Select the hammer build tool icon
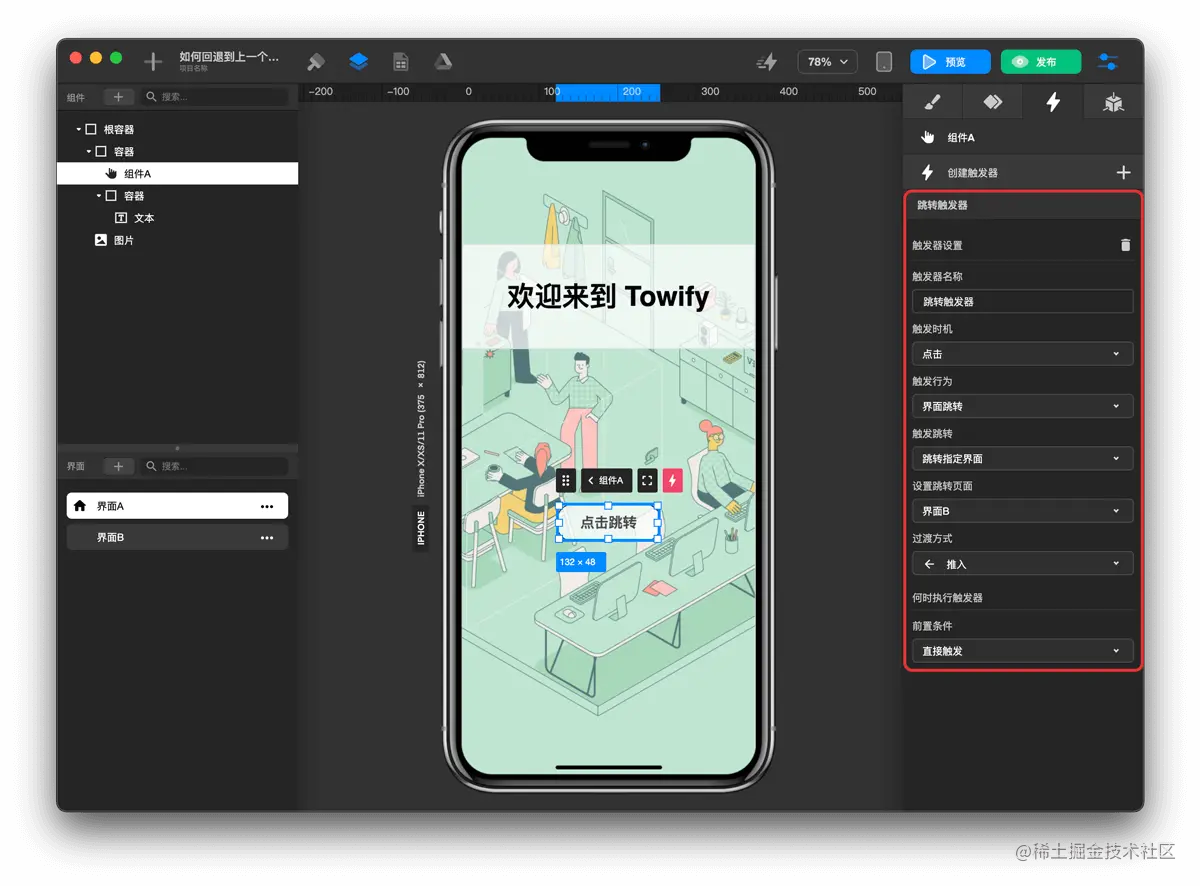The image size is (1200, 886). (316, 62)
